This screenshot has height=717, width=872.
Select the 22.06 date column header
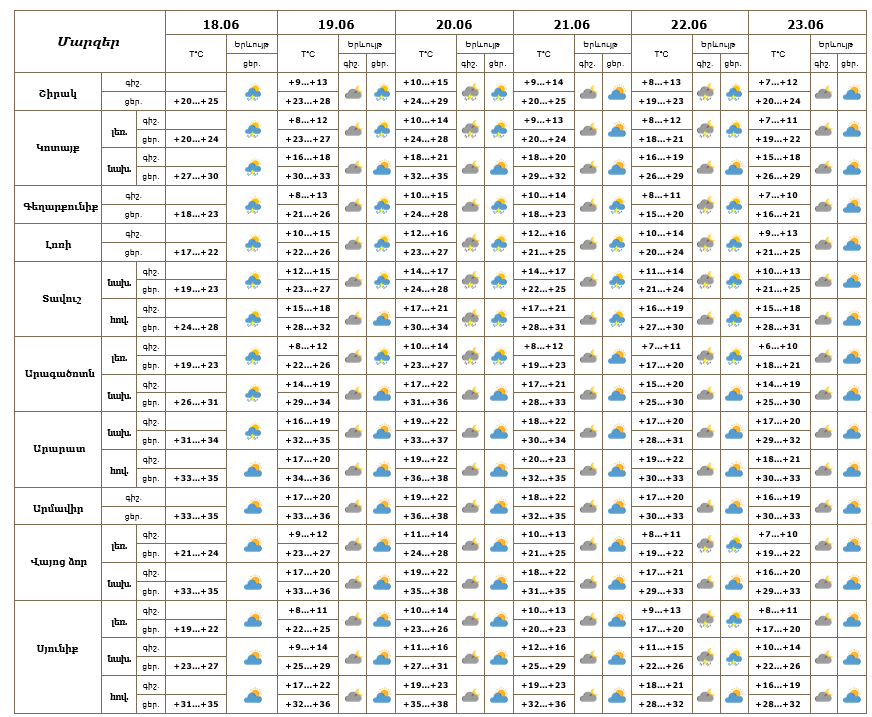click(689, 24)
